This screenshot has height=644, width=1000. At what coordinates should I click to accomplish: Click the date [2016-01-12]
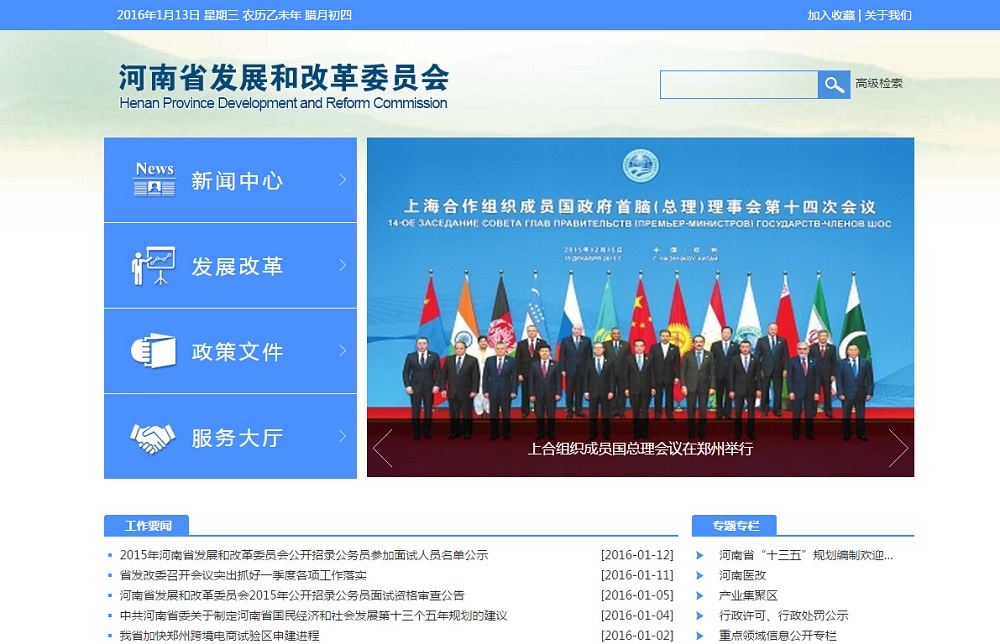[637, 555]
